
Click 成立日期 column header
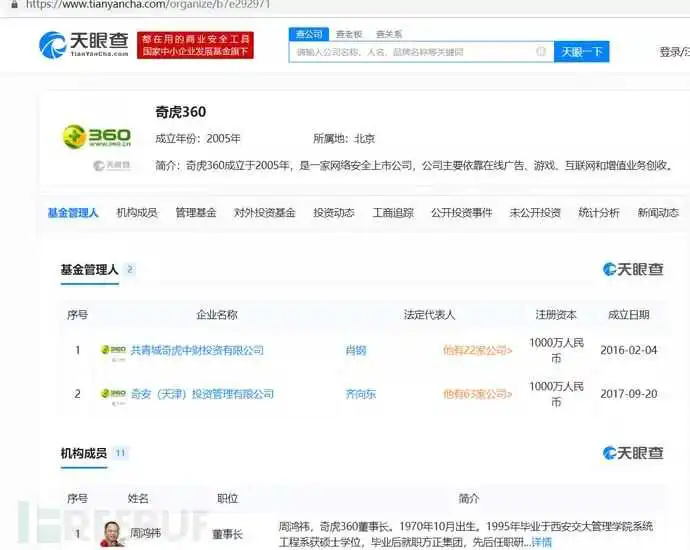click(629, 315)
